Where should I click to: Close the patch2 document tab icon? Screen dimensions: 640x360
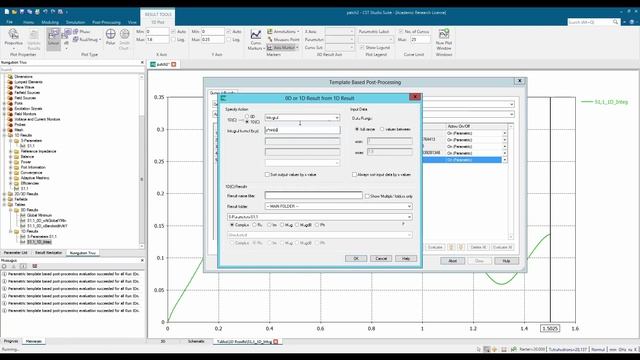173,64
